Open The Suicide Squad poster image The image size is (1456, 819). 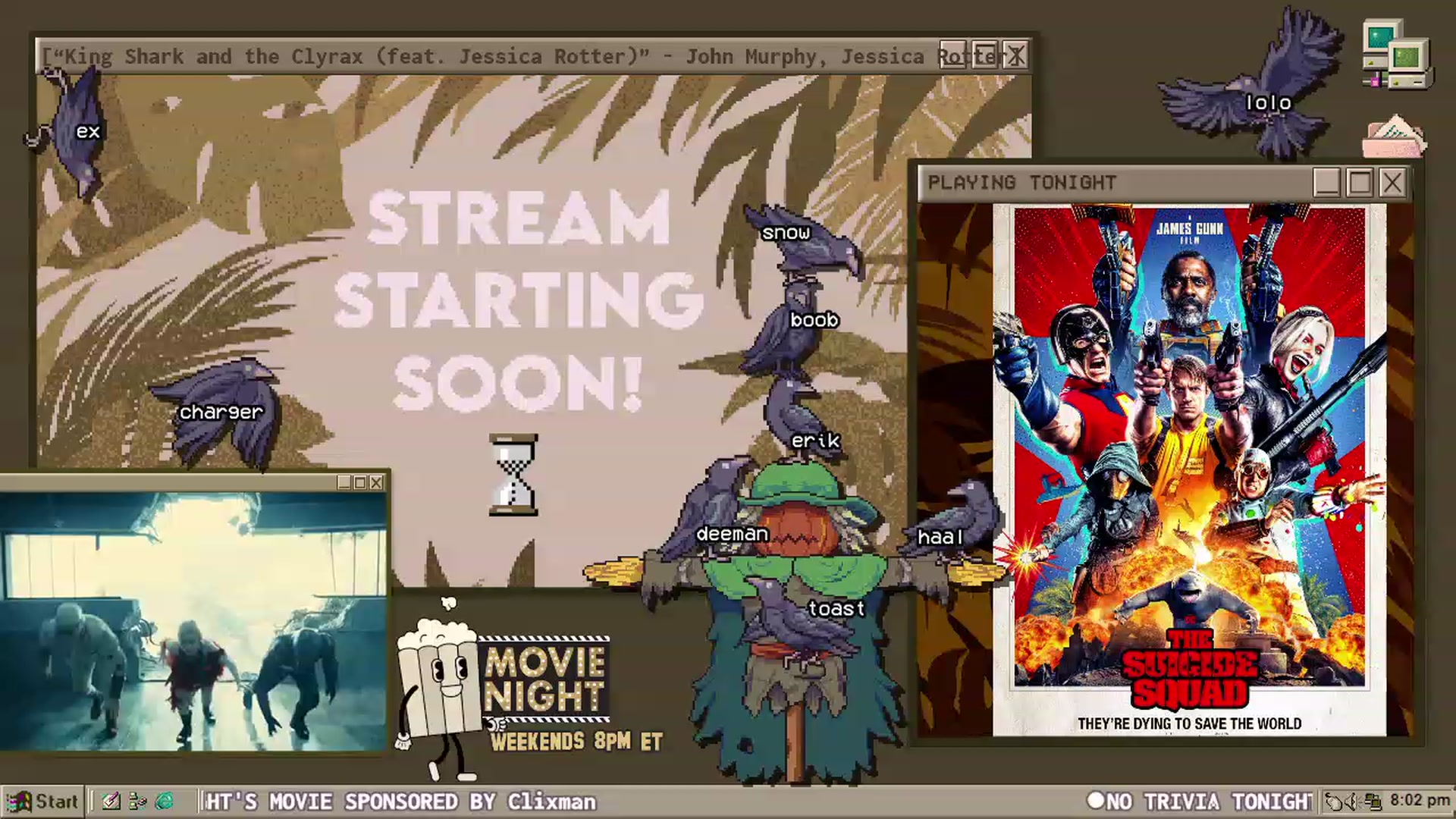tap(1189, 470)
